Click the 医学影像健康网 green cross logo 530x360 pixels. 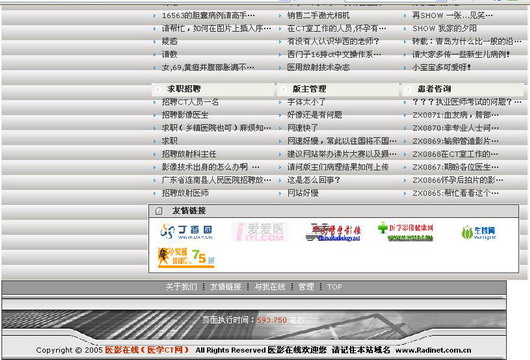point(406,232)
